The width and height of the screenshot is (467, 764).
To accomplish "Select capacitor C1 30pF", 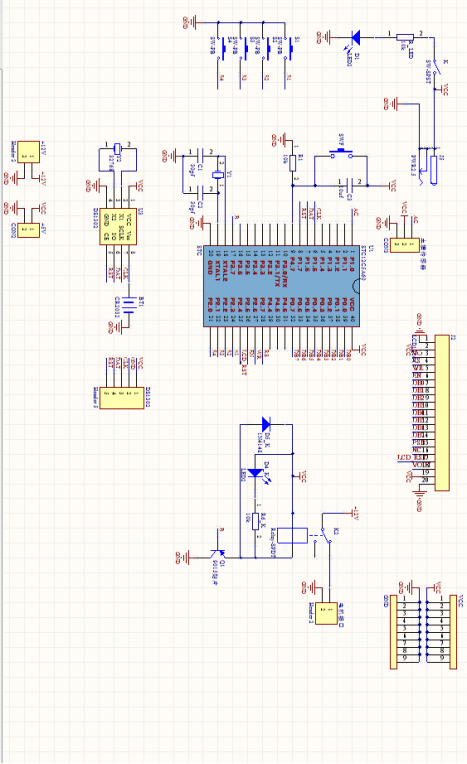I will tap(200, 155).
